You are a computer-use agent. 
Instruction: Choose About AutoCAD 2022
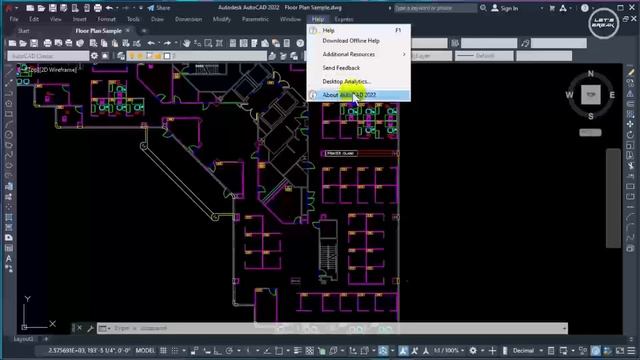coord(359,95)
